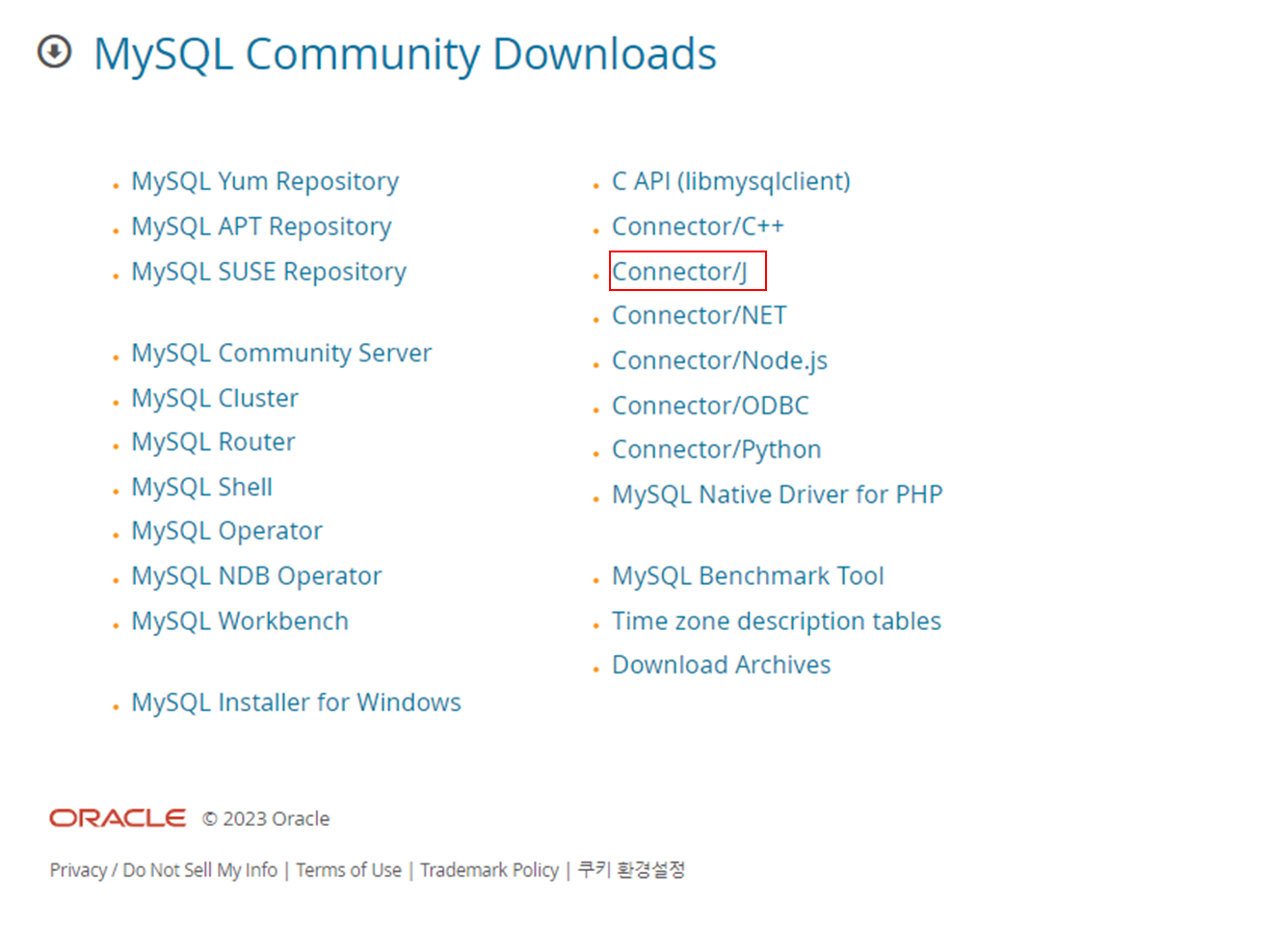1269x952 pixels.
Task: Click the Connector/J link
Action: [x=679, y=272]
